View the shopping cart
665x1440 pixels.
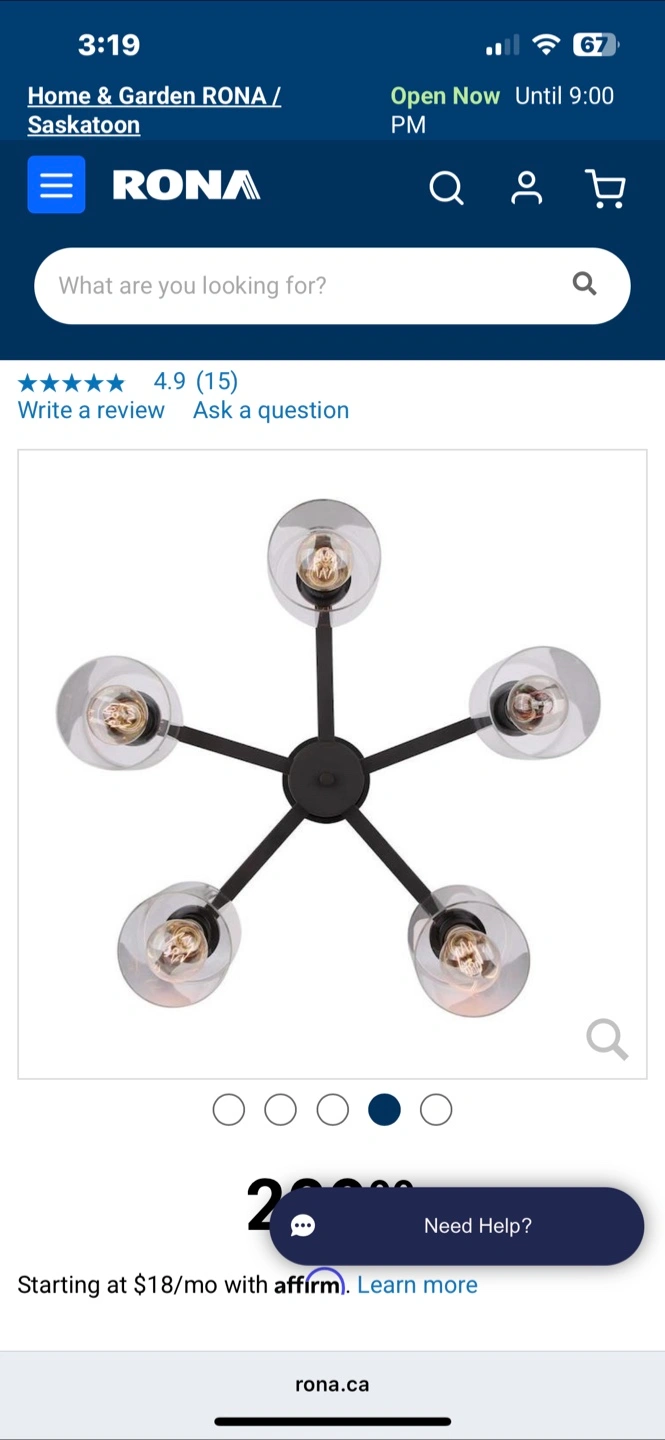pos(605,188)
